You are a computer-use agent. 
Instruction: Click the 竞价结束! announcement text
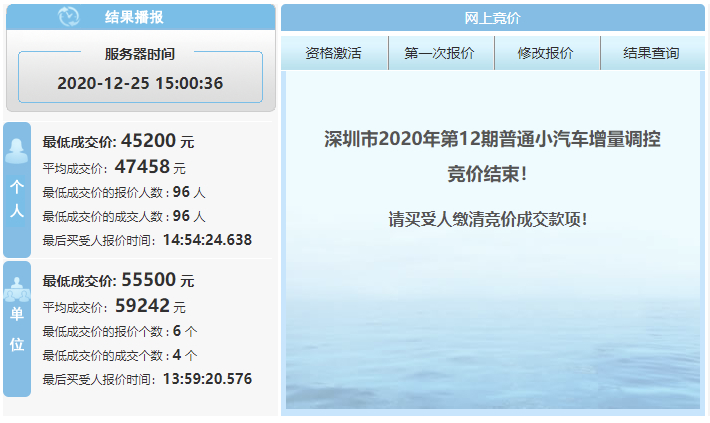click(487, 174)
